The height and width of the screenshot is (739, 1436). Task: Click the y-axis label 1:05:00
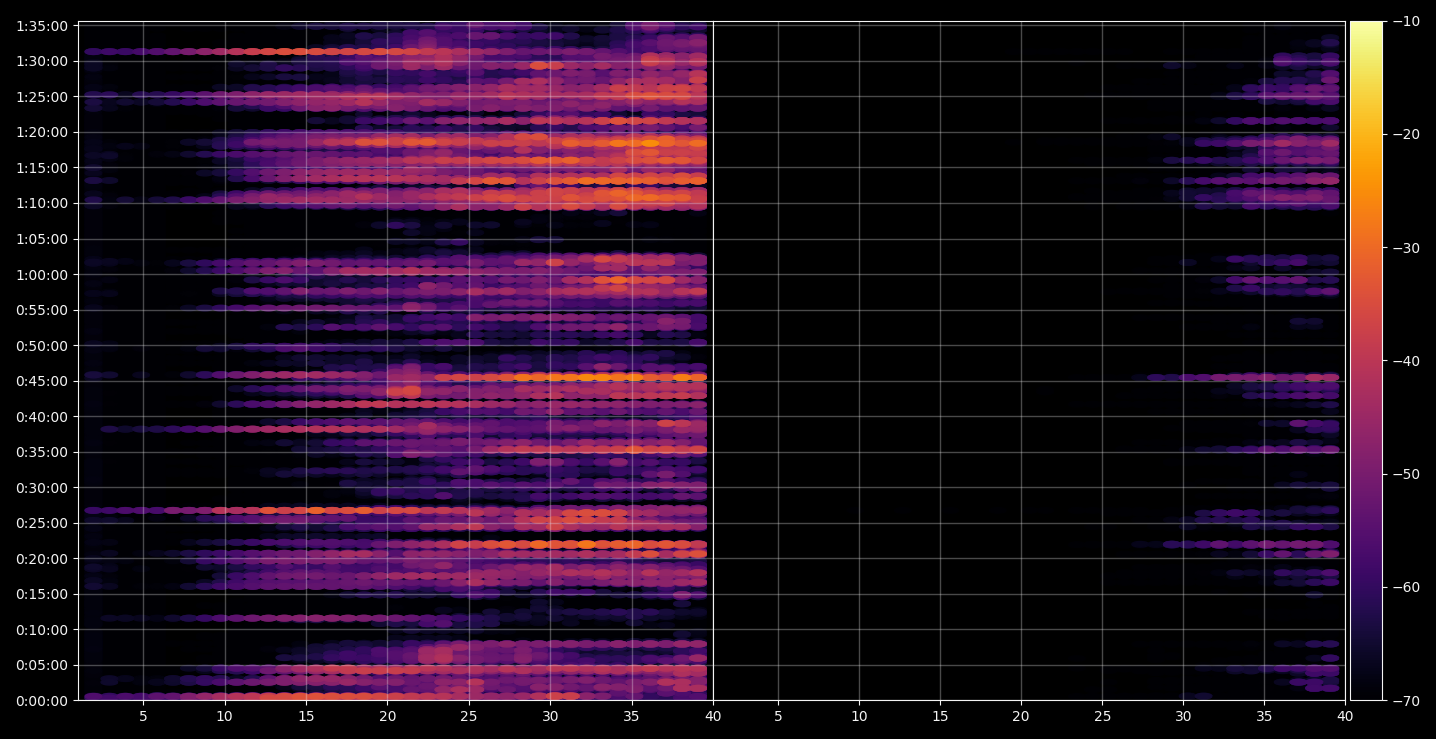[x=42, y=239]
